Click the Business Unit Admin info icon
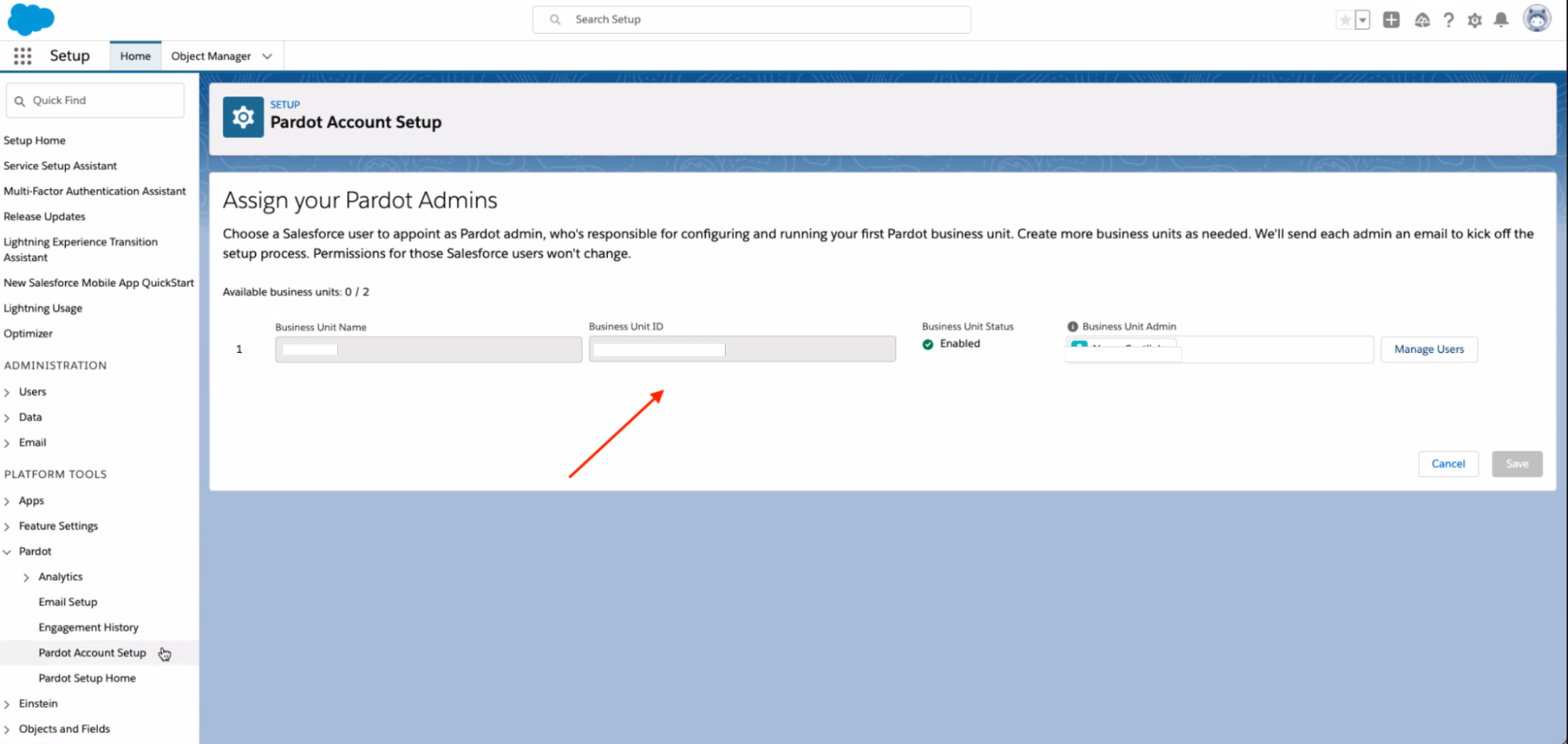 tap(1072, 326)
